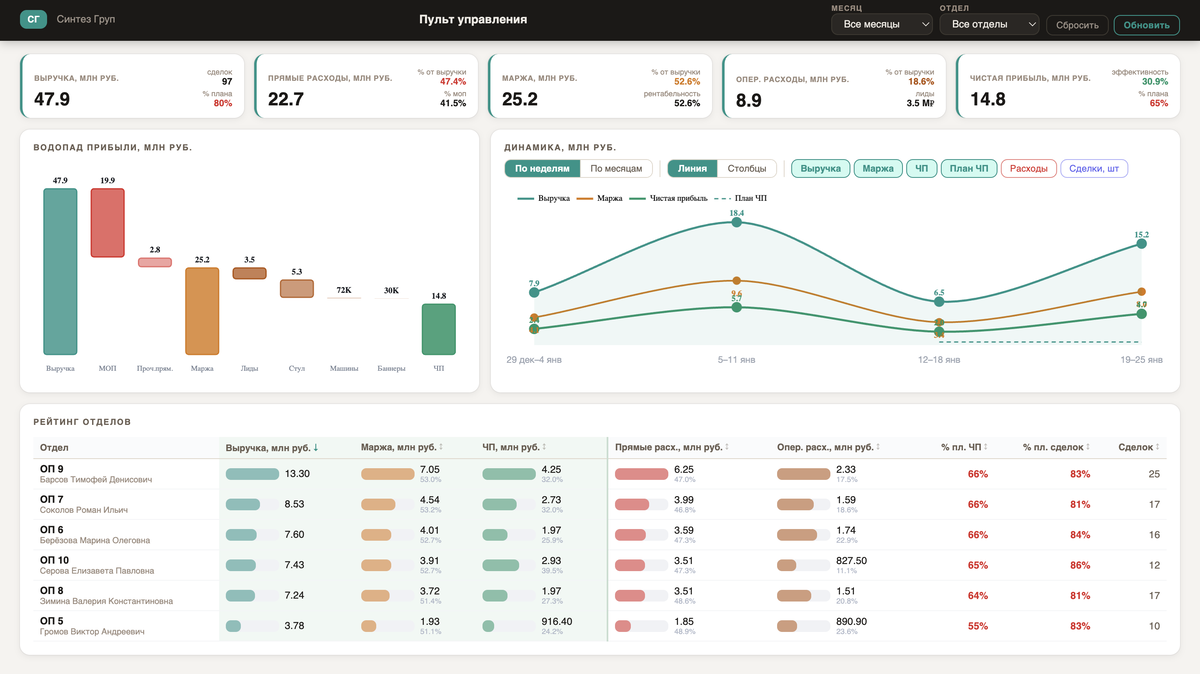The height and width of the screenshot is (674, 1200).
Task: Click the Пульт управления page title
Action: 473,20
